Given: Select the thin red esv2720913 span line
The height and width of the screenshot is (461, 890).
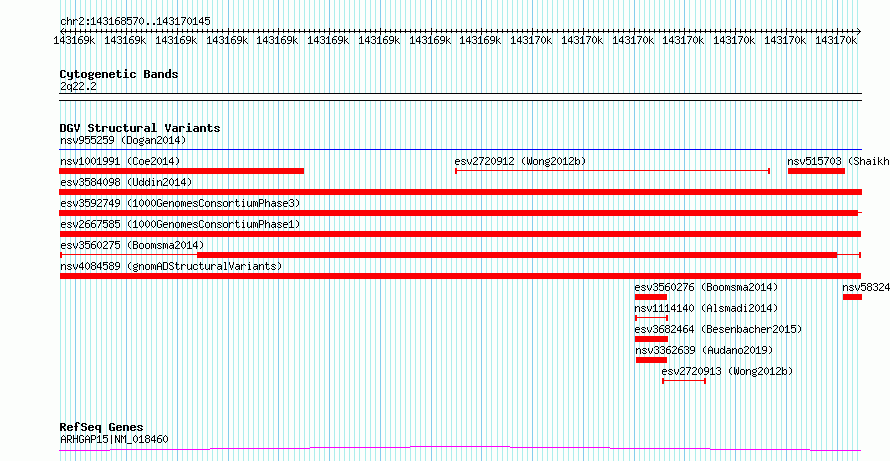Looking at the screenshot, I should (684, 381).
